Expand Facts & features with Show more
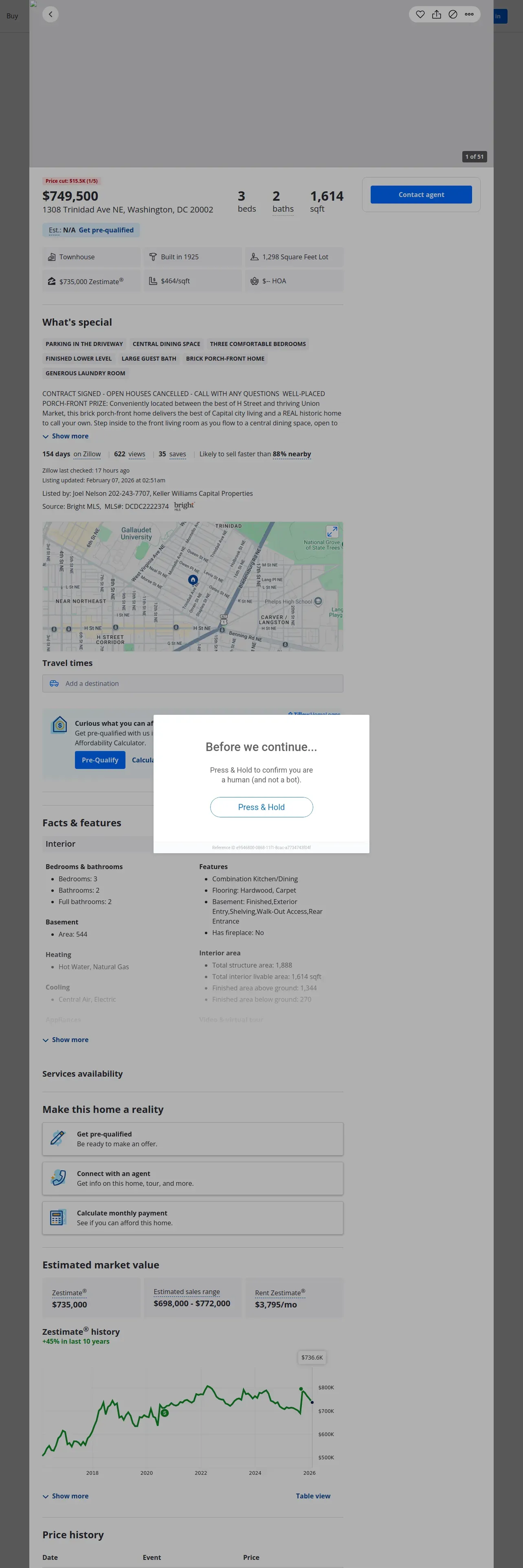 (65, 1040)
